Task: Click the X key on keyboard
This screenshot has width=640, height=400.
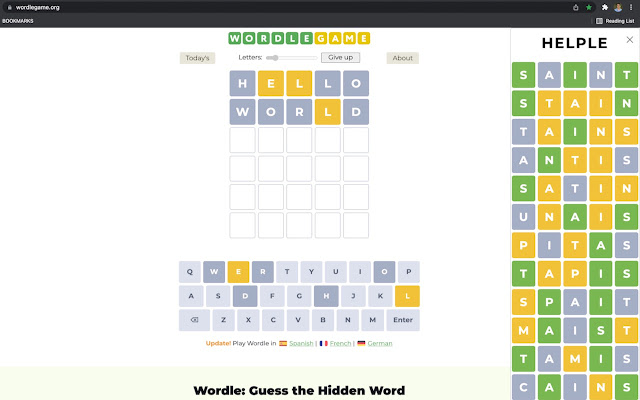Action: 248,320
